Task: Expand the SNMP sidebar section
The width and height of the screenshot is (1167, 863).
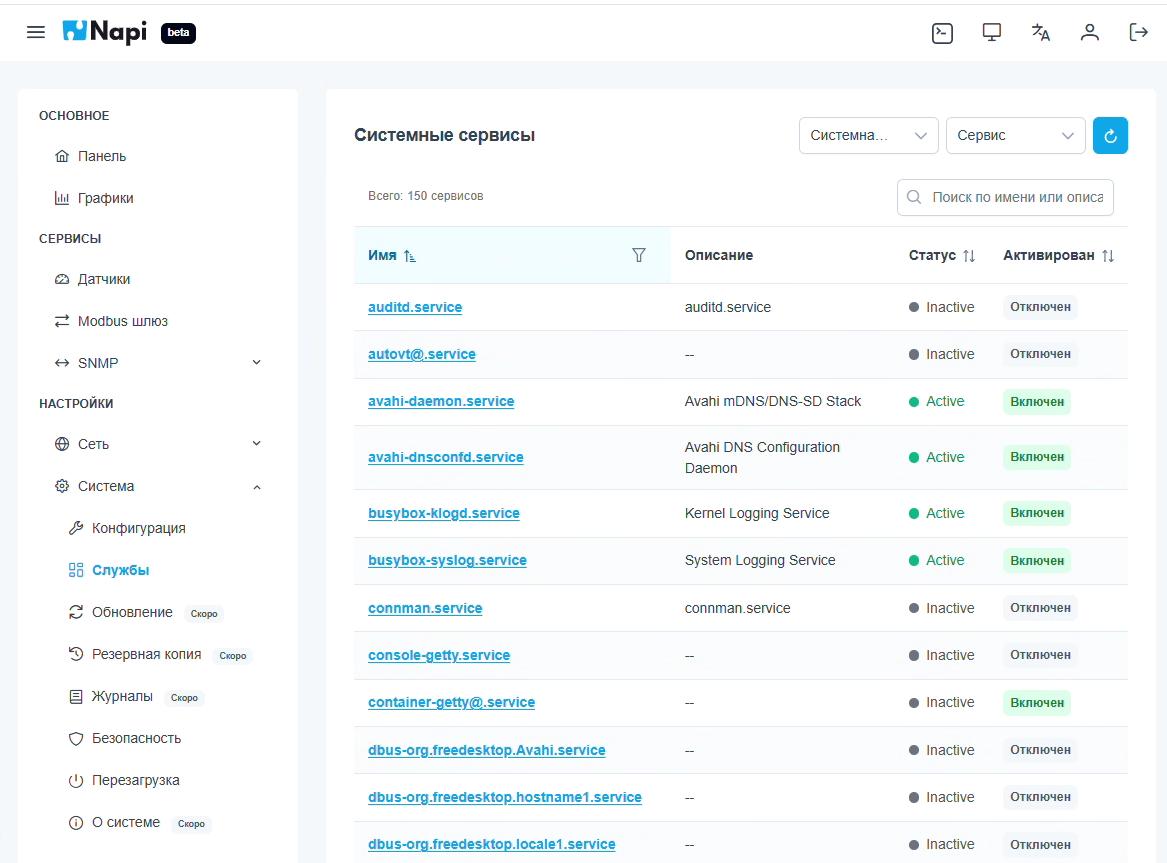Action: (256, 363)
